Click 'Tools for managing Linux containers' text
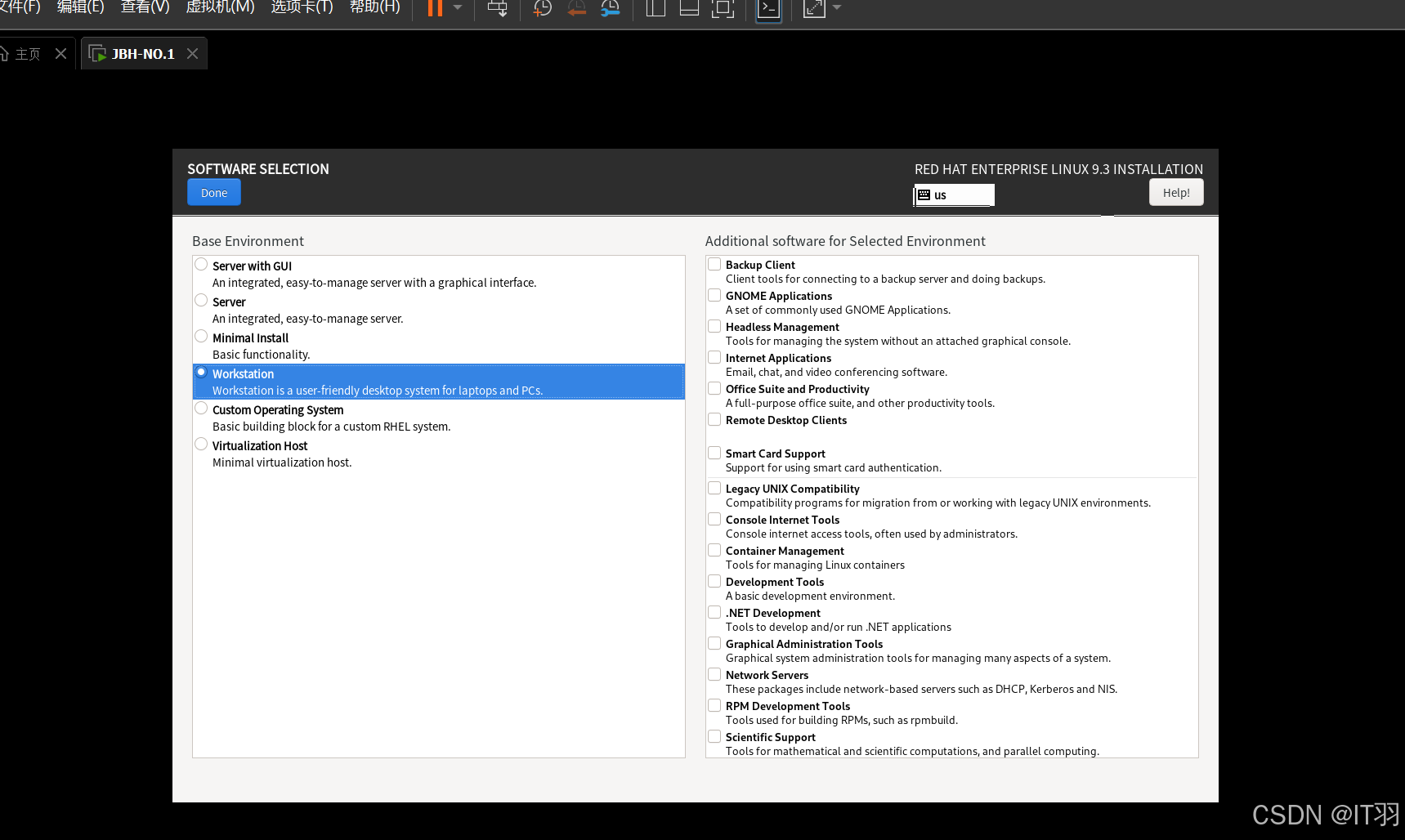1405x840 pixels. point(815,565)
